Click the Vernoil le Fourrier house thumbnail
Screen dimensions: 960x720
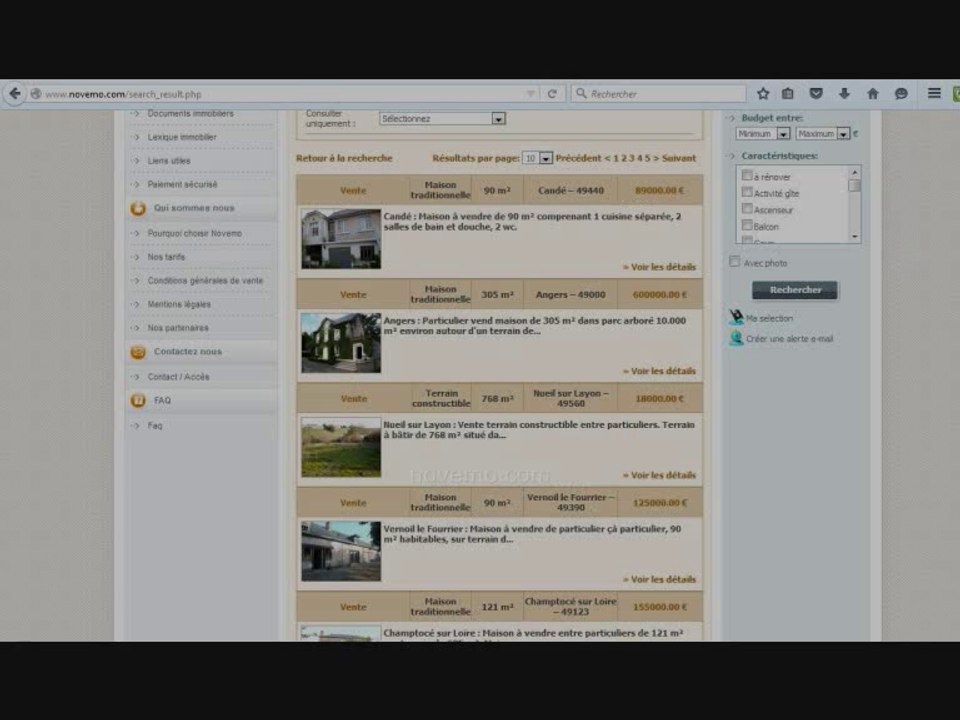click(341, 551)
